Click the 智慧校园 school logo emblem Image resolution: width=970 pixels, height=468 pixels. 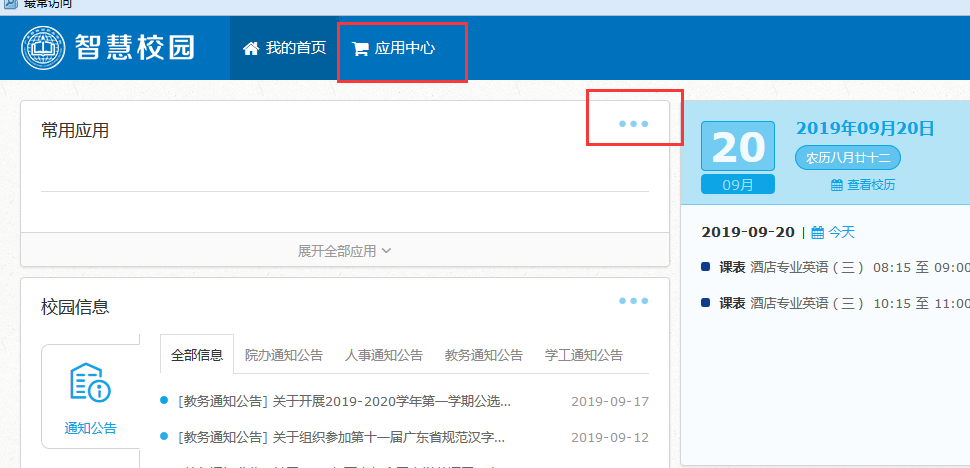[x=45, y=48]
